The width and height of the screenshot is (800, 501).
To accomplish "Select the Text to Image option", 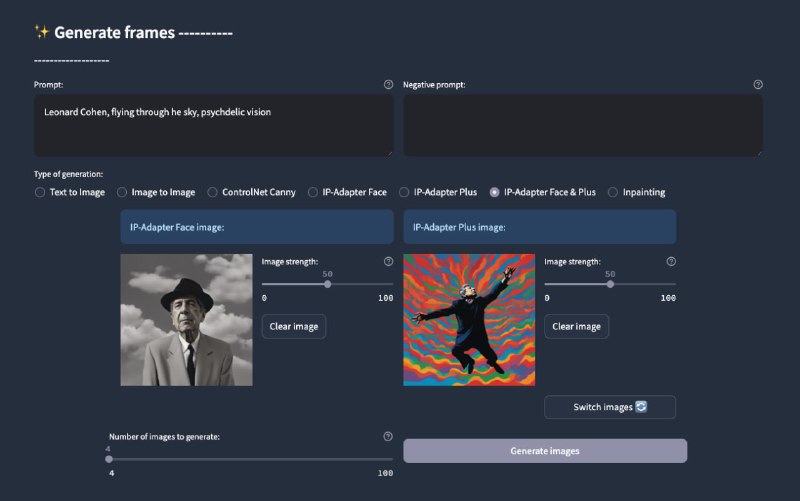I will (x=40, y=192).
